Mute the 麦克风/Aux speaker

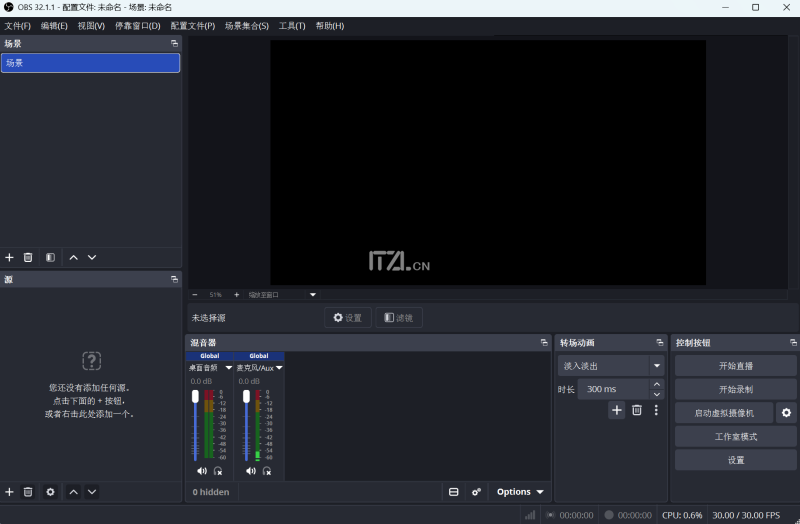tap(251, 471)
